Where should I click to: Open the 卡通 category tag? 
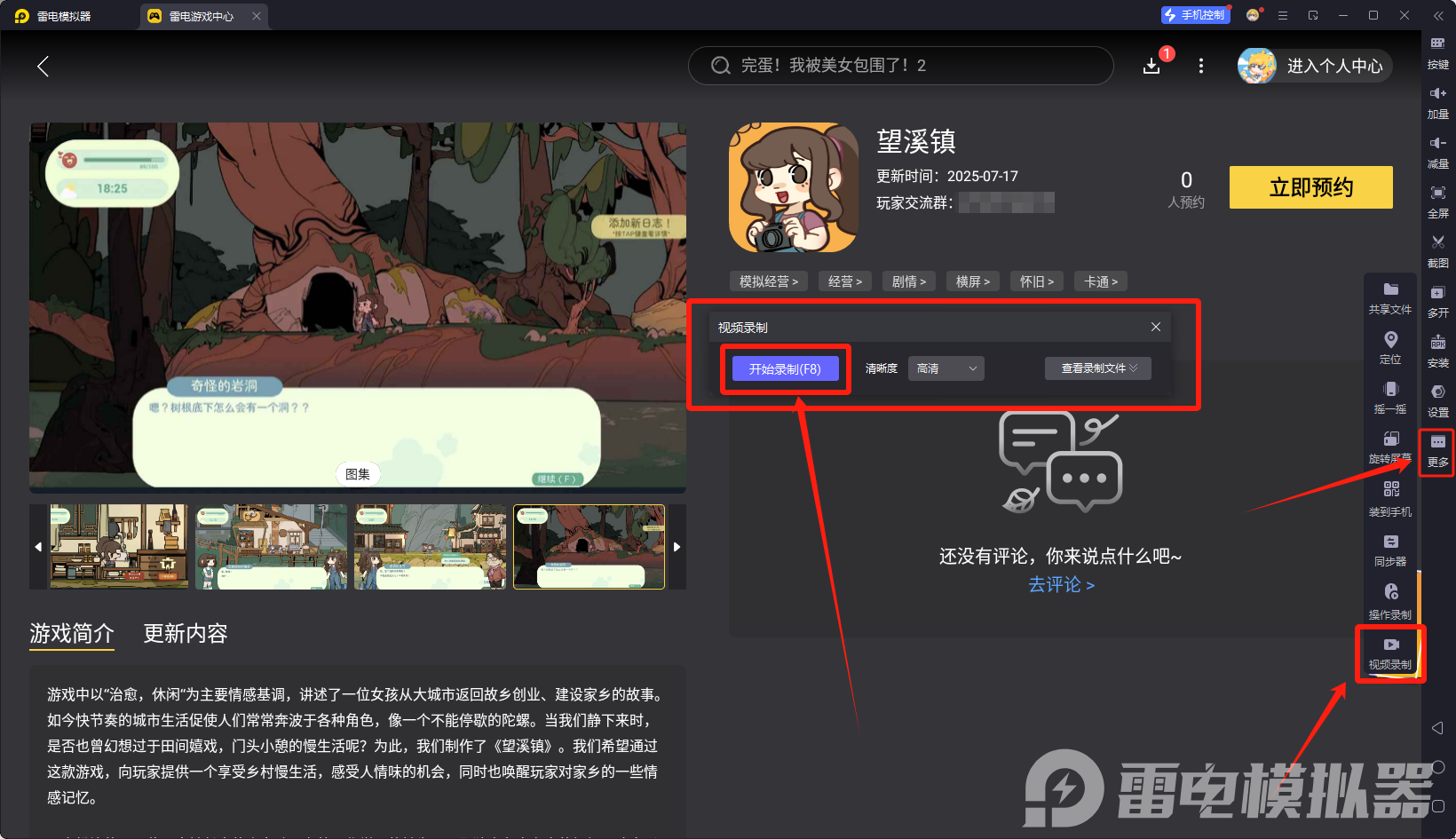pos(1101,281)
